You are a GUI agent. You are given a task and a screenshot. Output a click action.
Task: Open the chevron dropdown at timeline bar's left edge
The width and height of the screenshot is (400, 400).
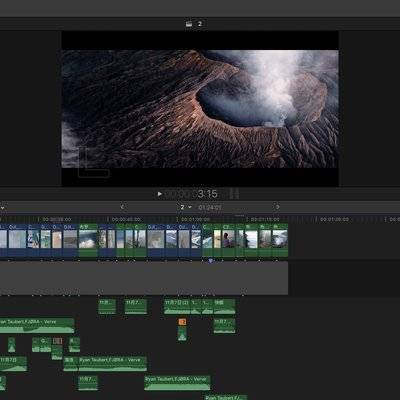[x=2, y=208]
